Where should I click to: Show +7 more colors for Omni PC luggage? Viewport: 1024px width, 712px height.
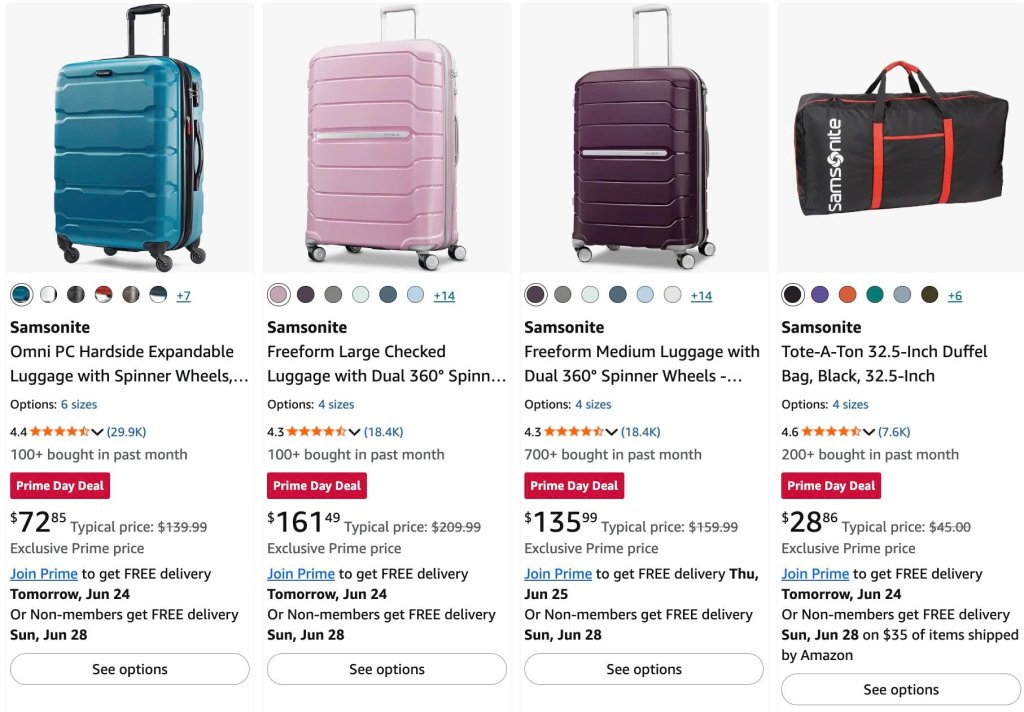pyautogui.click(x=184, y=296)
